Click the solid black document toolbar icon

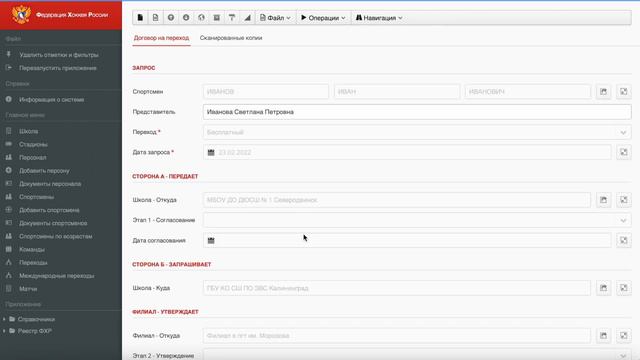[x=140, y=18]
